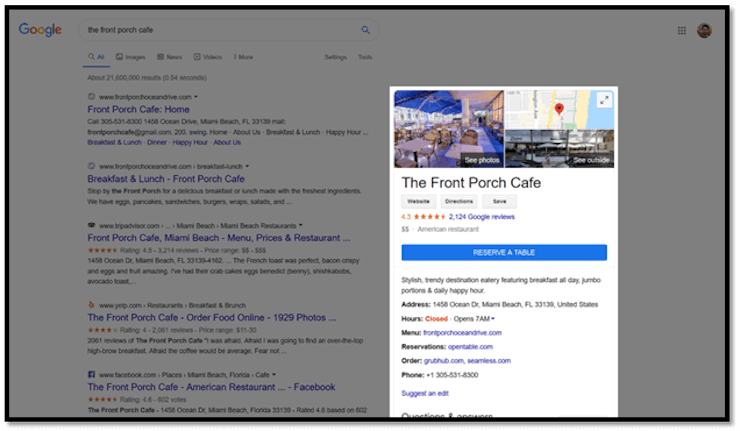
Task: Open the Dinner sitelink
Action: [x=157, y=142]
